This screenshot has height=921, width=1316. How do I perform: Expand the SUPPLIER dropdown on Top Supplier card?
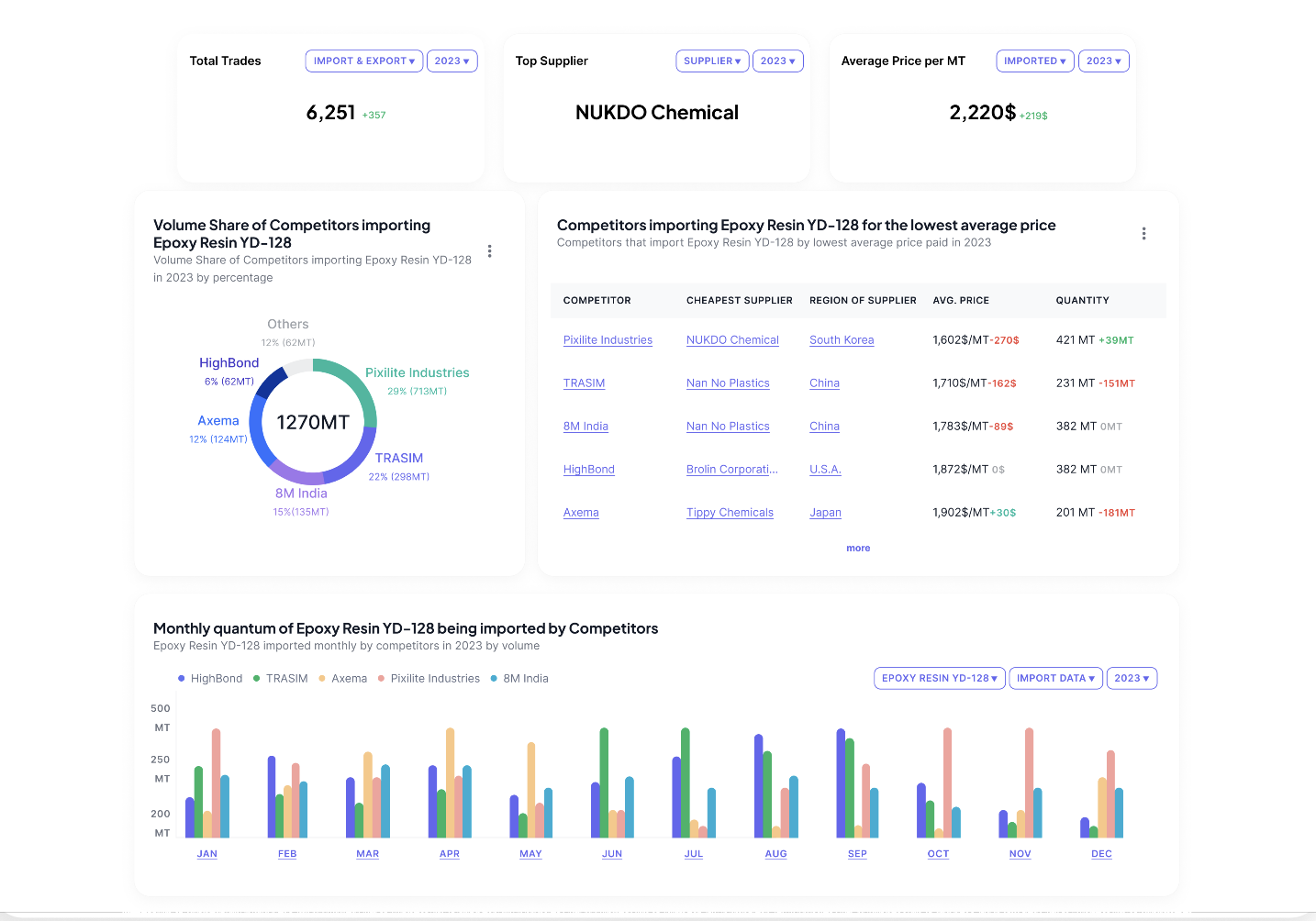coord(712,61)
